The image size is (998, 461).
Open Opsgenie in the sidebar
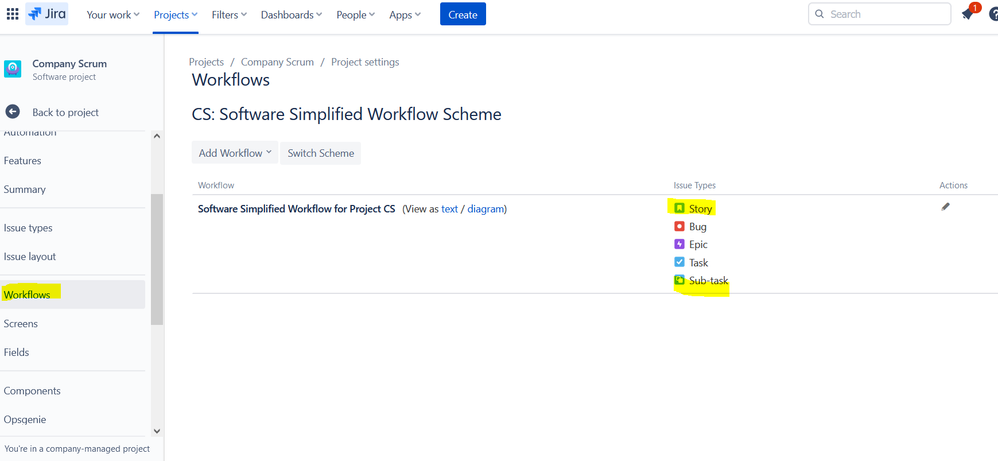25,420
